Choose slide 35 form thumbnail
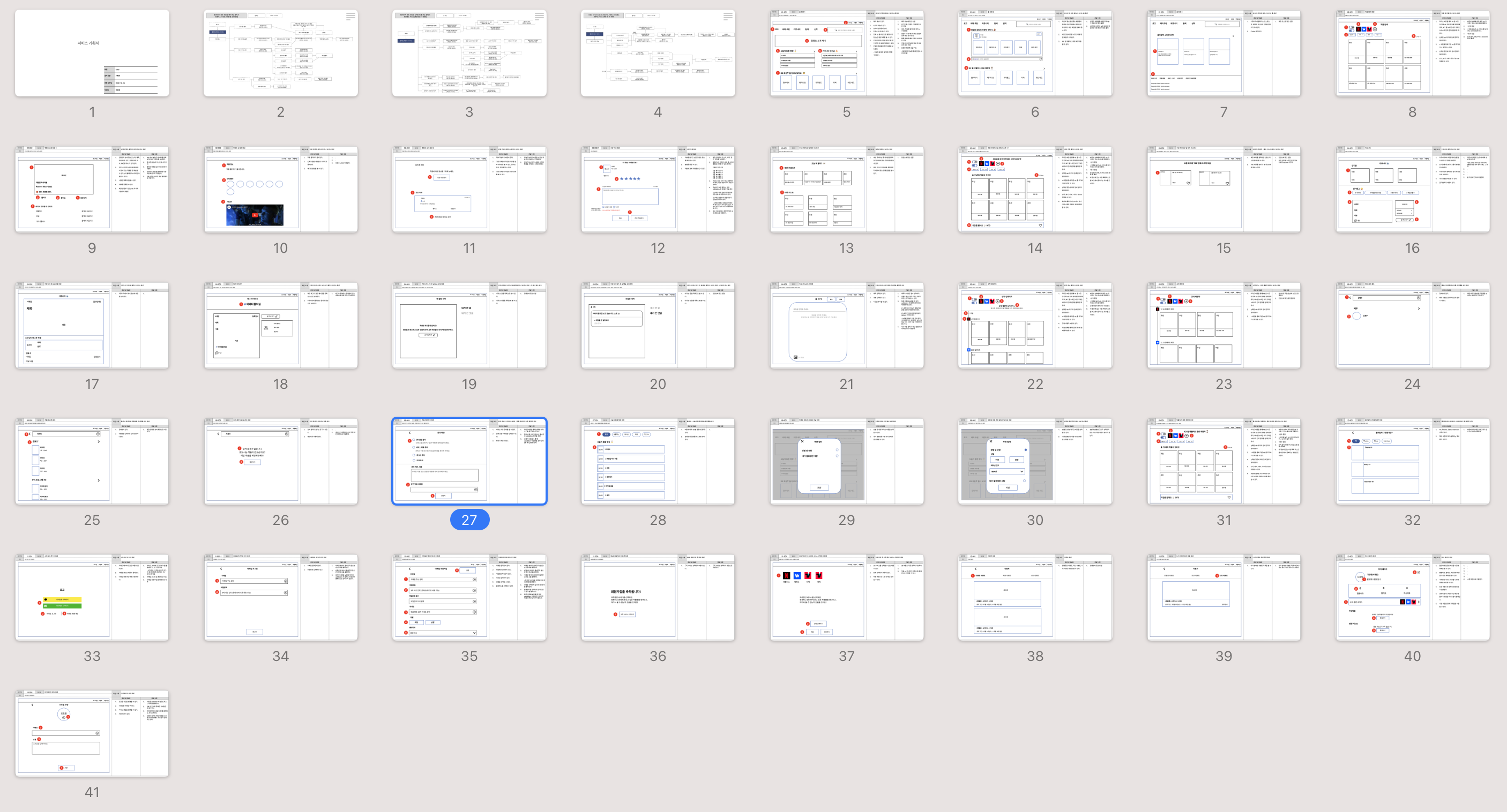Image resolution: width=1507 pixels, height=812 pixels. (x=469, y=597)
